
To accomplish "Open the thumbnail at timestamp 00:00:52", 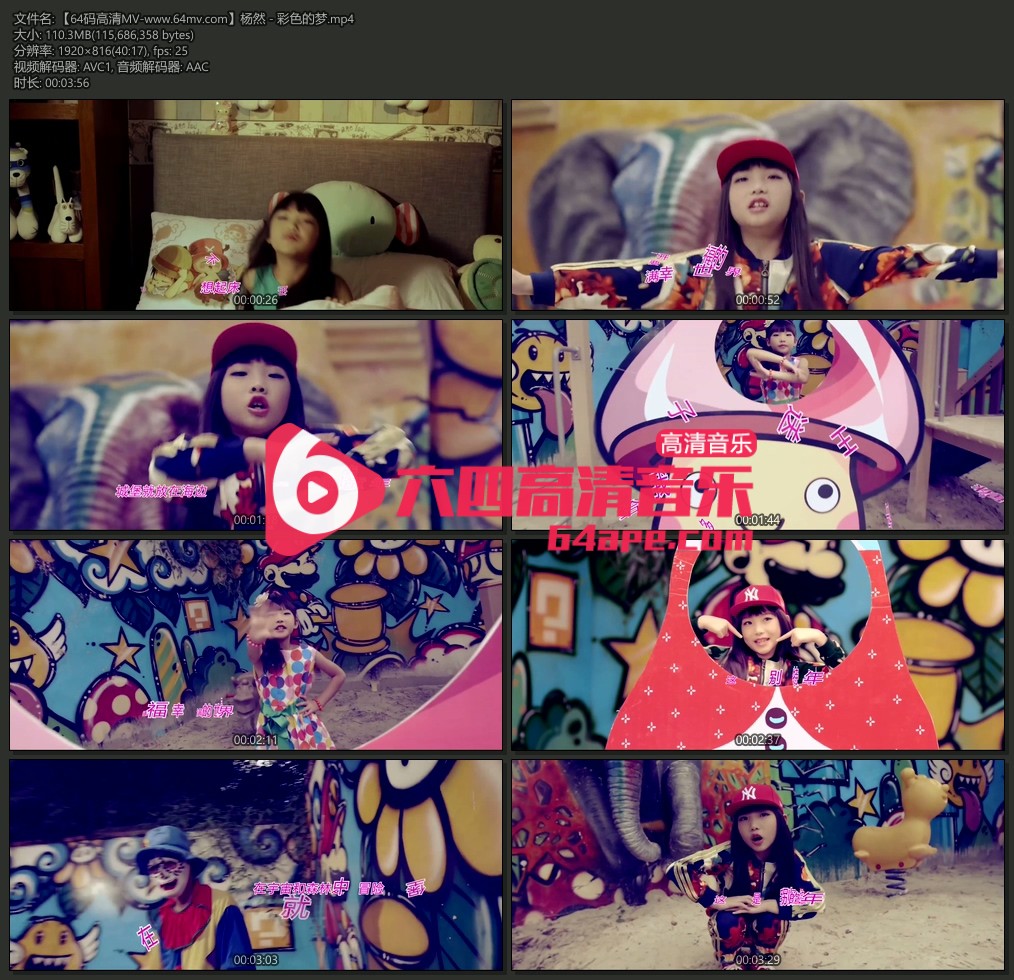I will [757, 205].
